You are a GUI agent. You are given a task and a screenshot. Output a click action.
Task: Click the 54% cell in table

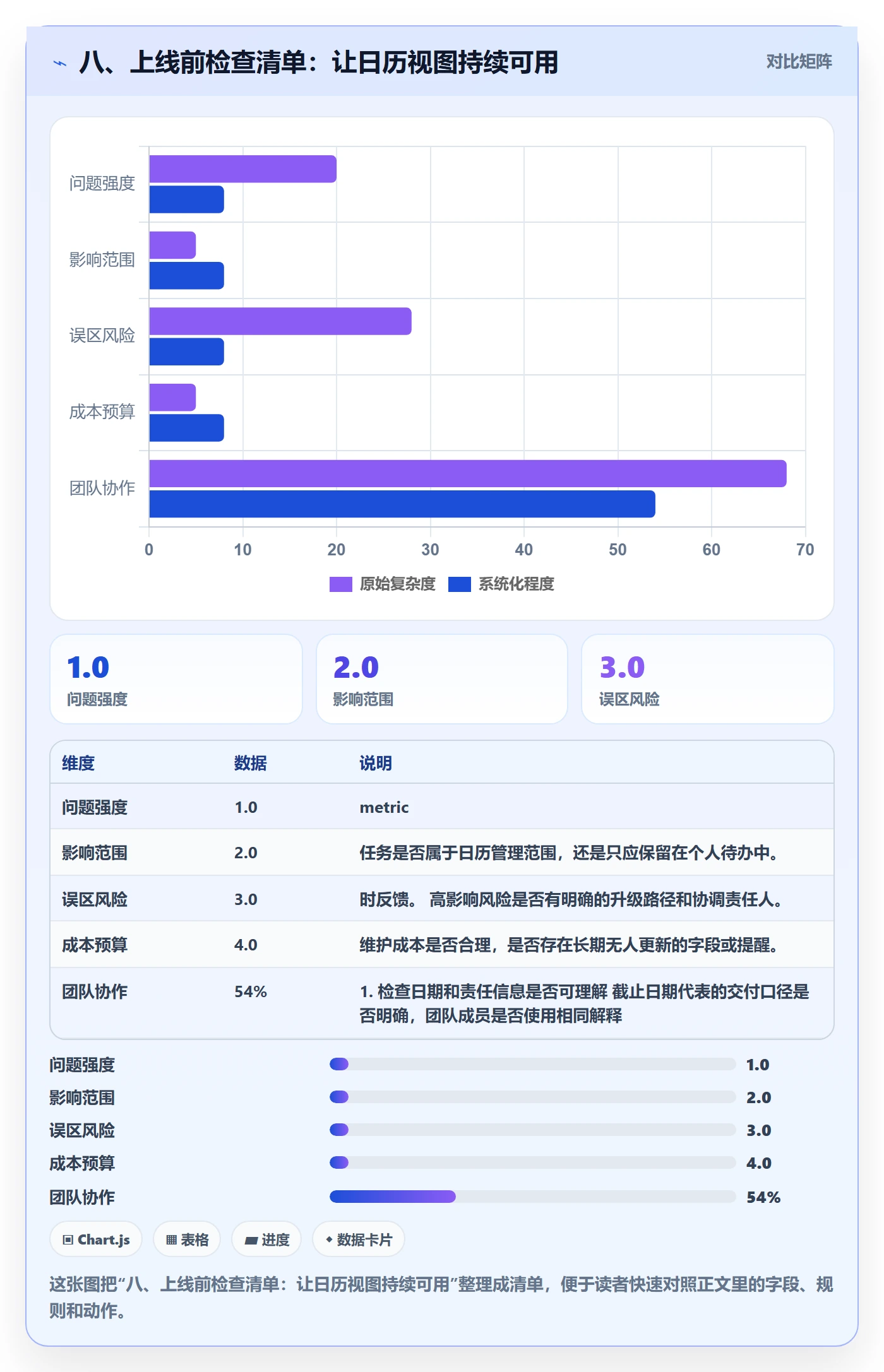251,991
